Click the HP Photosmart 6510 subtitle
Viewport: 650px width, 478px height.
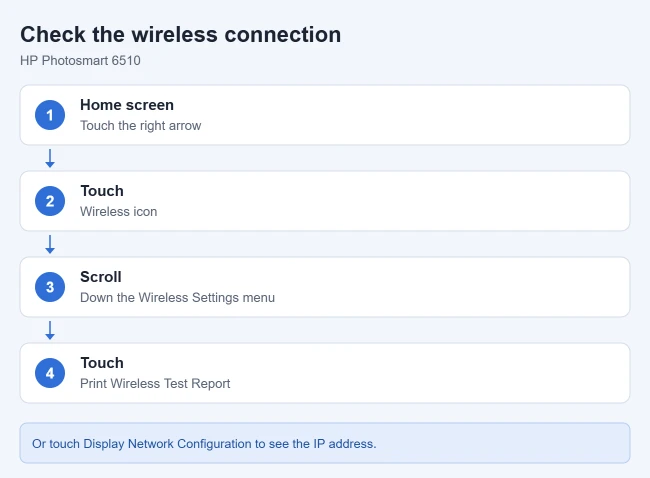tap(80, 61)
